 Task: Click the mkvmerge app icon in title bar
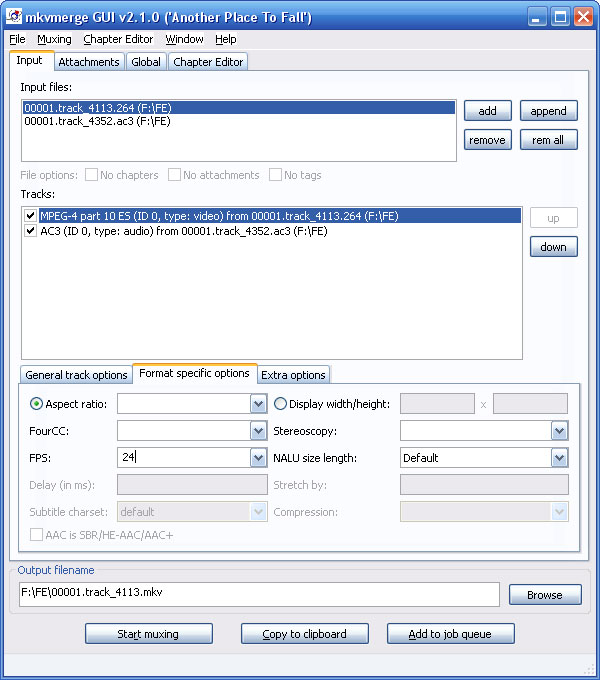click(x=14, y=16)
